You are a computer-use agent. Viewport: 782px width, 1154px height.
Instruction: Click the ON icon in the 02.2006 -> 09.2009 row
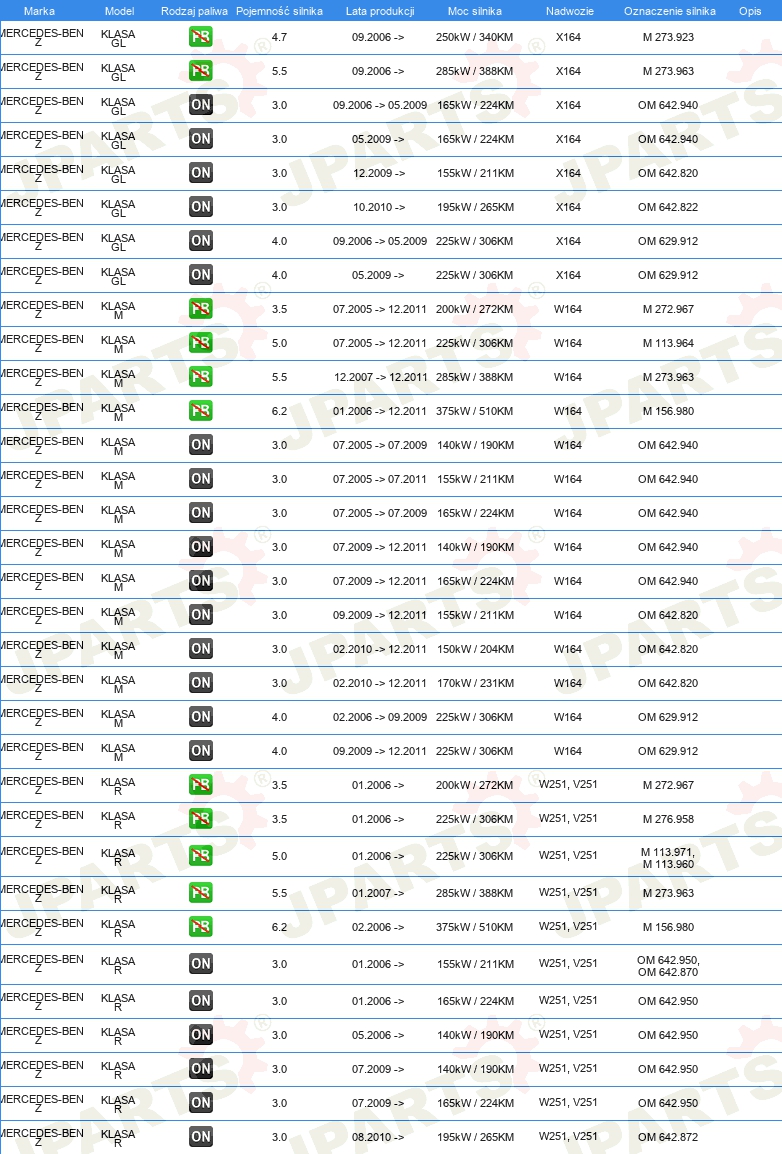click(200, 717)
